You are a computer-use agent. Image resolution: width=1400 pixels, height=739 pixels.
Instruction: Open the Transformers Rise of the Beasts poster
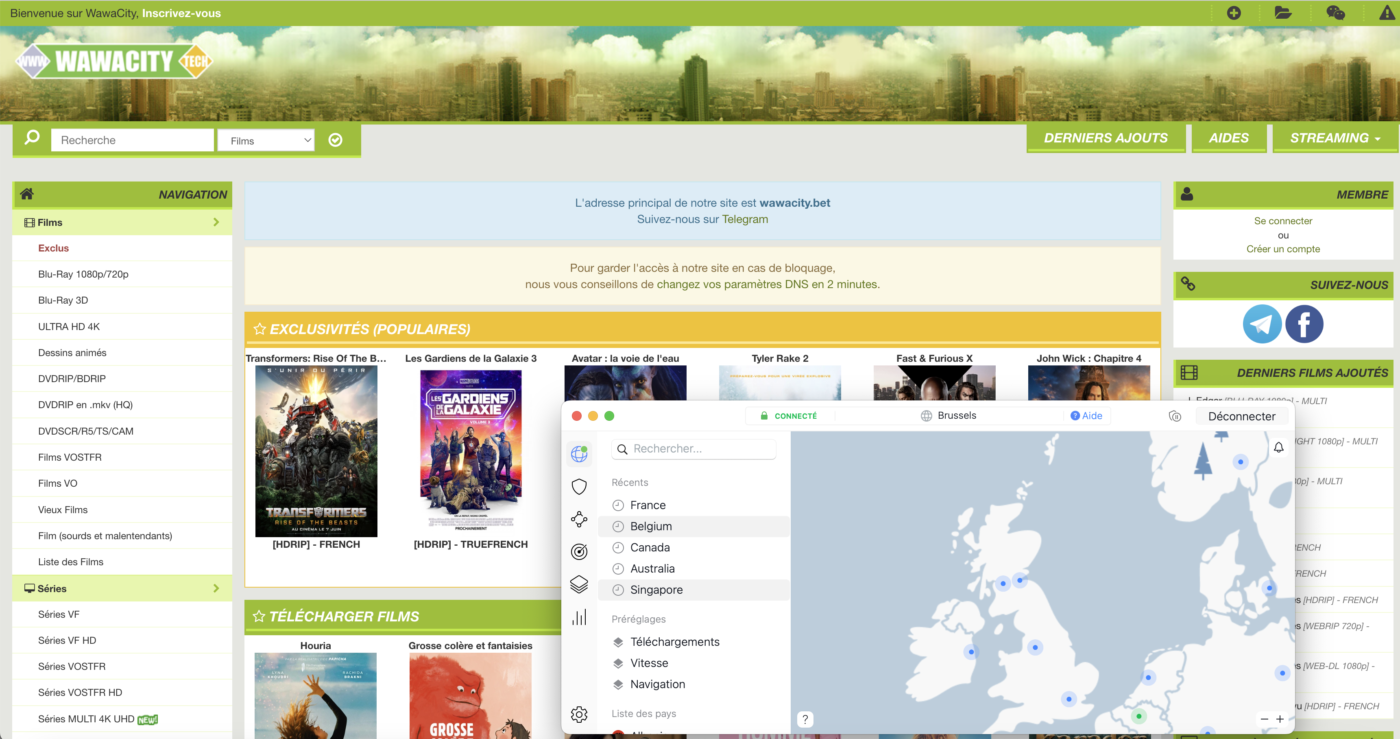(316, 451)
